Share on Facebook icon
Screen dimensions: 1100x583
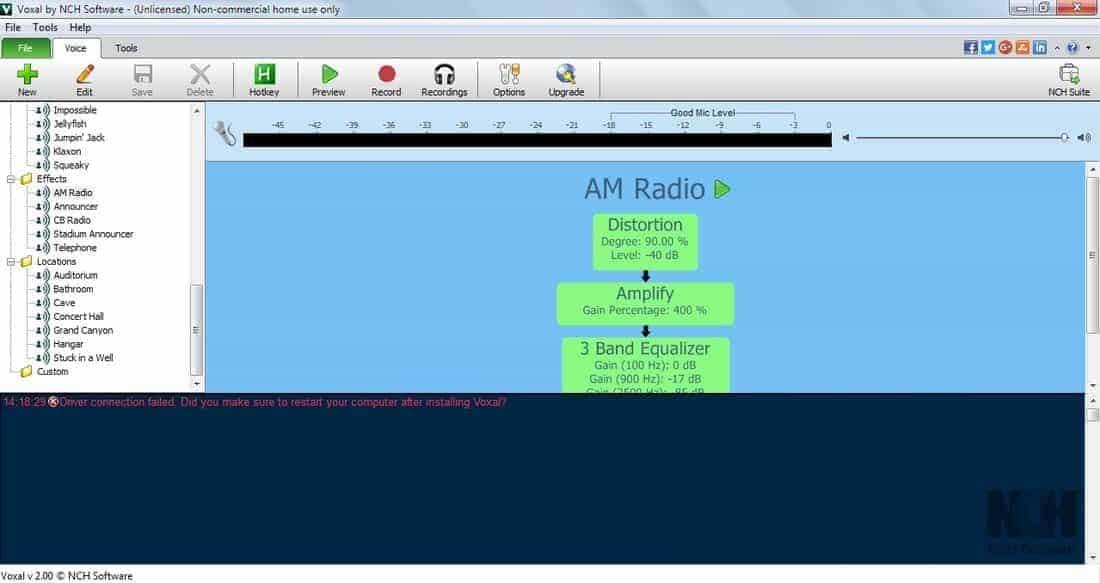pyautogui.click(x=970, y=47)
